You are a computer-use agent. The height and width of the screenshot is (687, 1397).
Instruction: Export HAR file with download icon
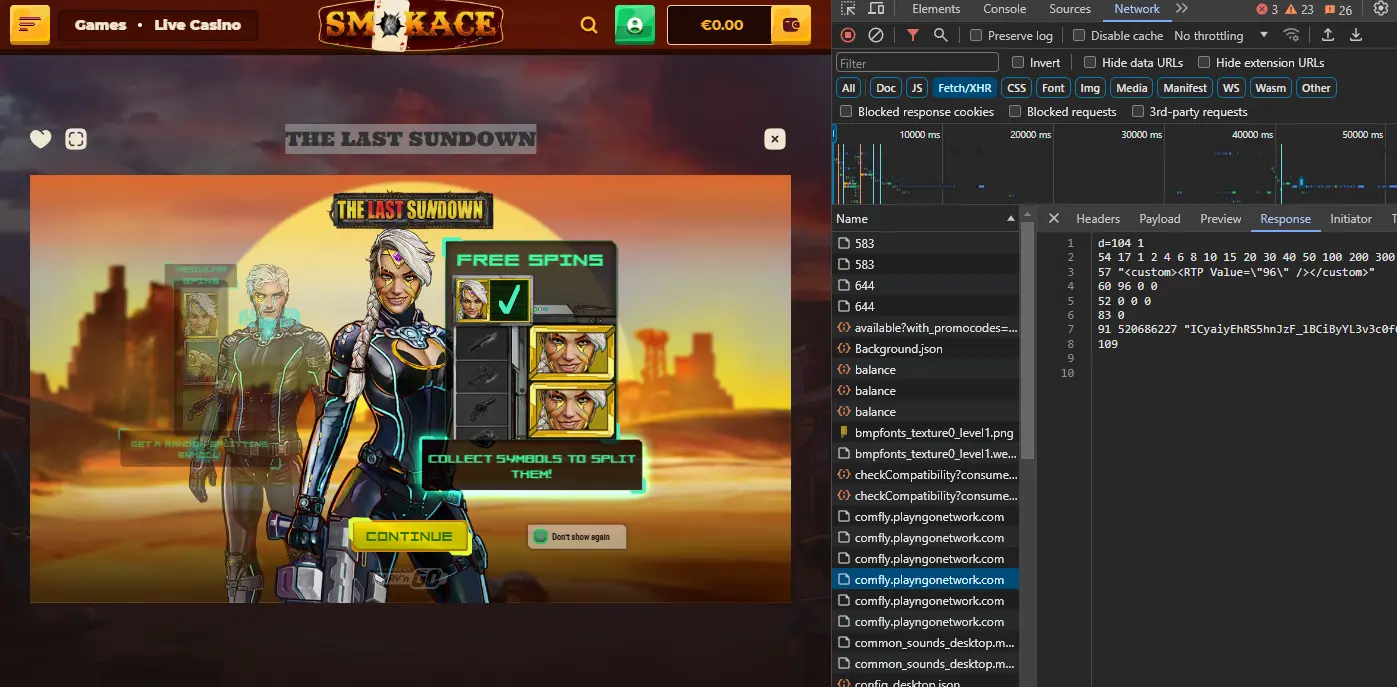(1356, 35)
